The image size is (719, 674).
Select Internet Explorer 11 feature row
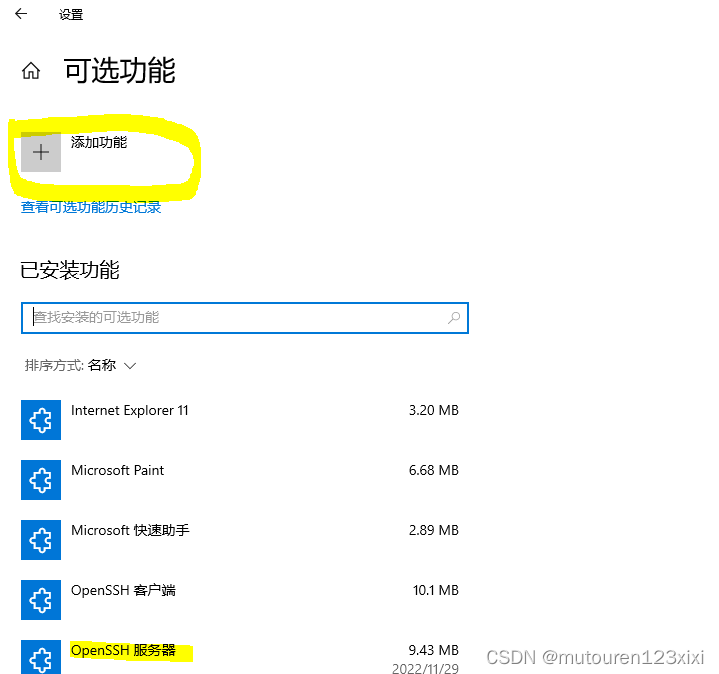pyautogui.click(x=240, y=420)
